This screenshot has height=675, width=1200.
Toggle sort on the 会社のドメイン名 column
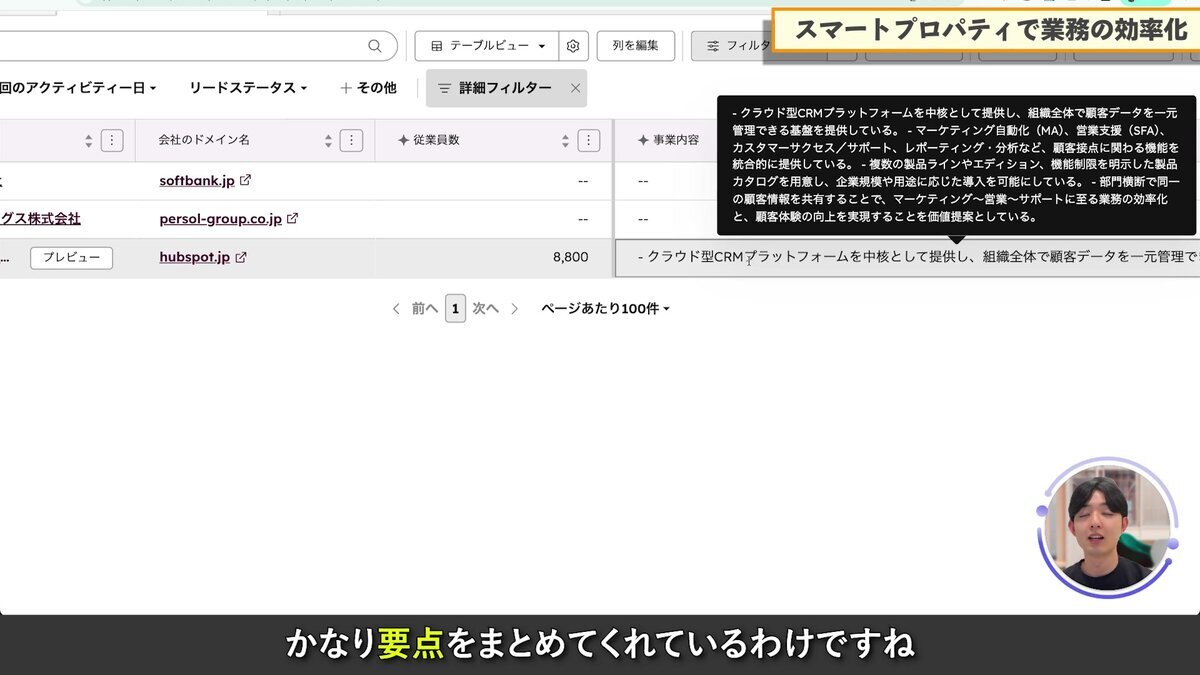point(328,140)
